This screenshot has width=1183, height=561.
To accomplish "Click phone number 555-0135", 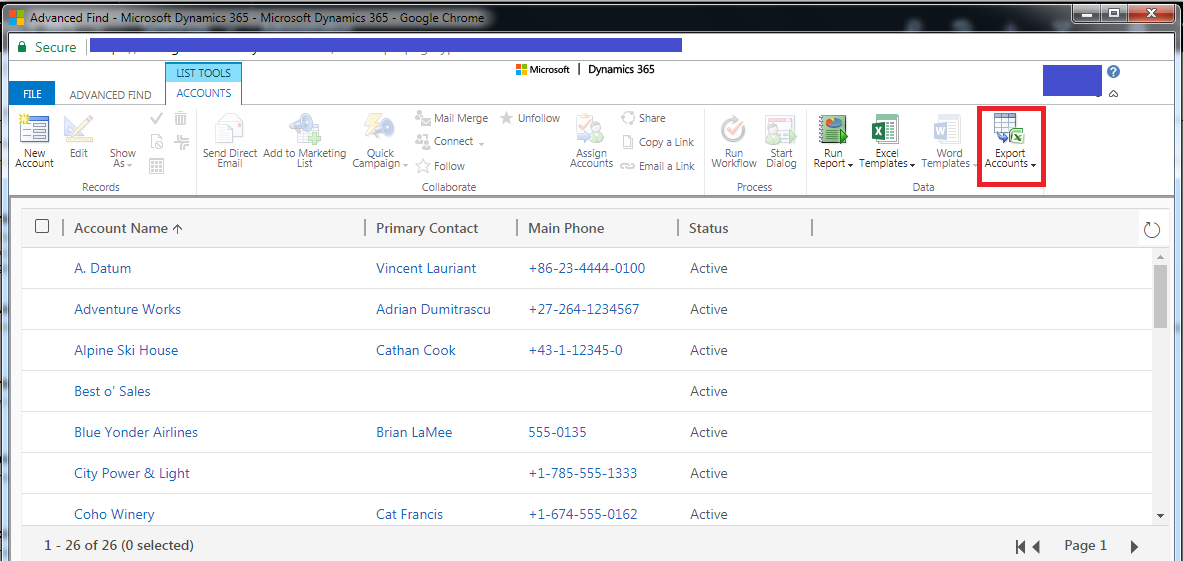I will [x=558, y=432].
